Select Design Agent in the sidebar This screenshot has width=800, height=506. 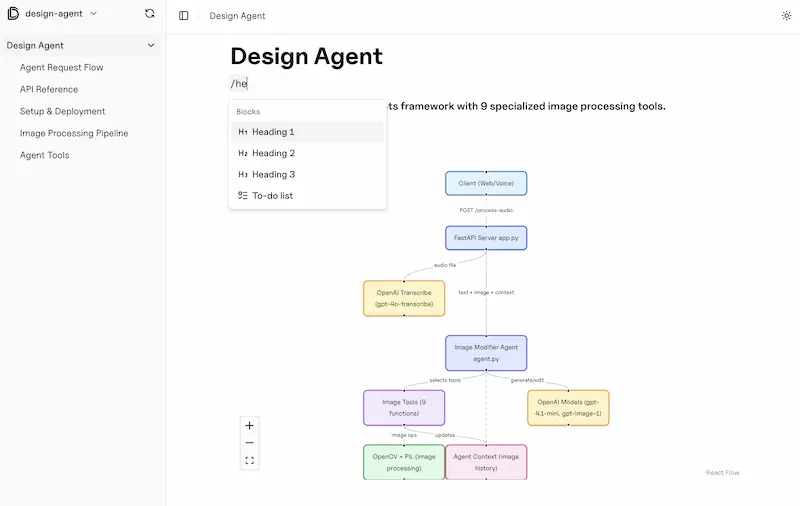(80, 45)
